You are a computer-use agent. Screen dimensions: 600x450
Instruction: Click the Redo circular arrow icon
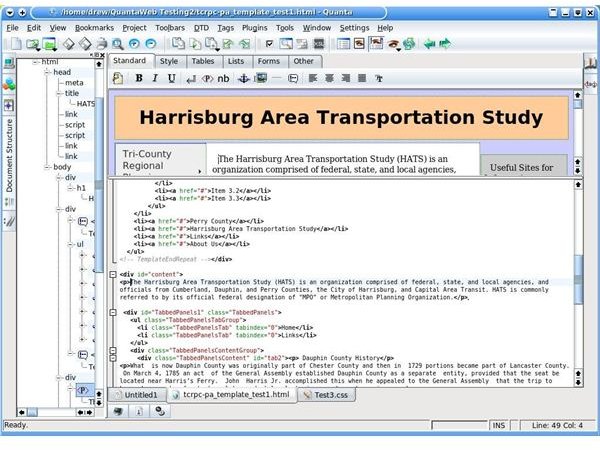click(x=151, y=44)
